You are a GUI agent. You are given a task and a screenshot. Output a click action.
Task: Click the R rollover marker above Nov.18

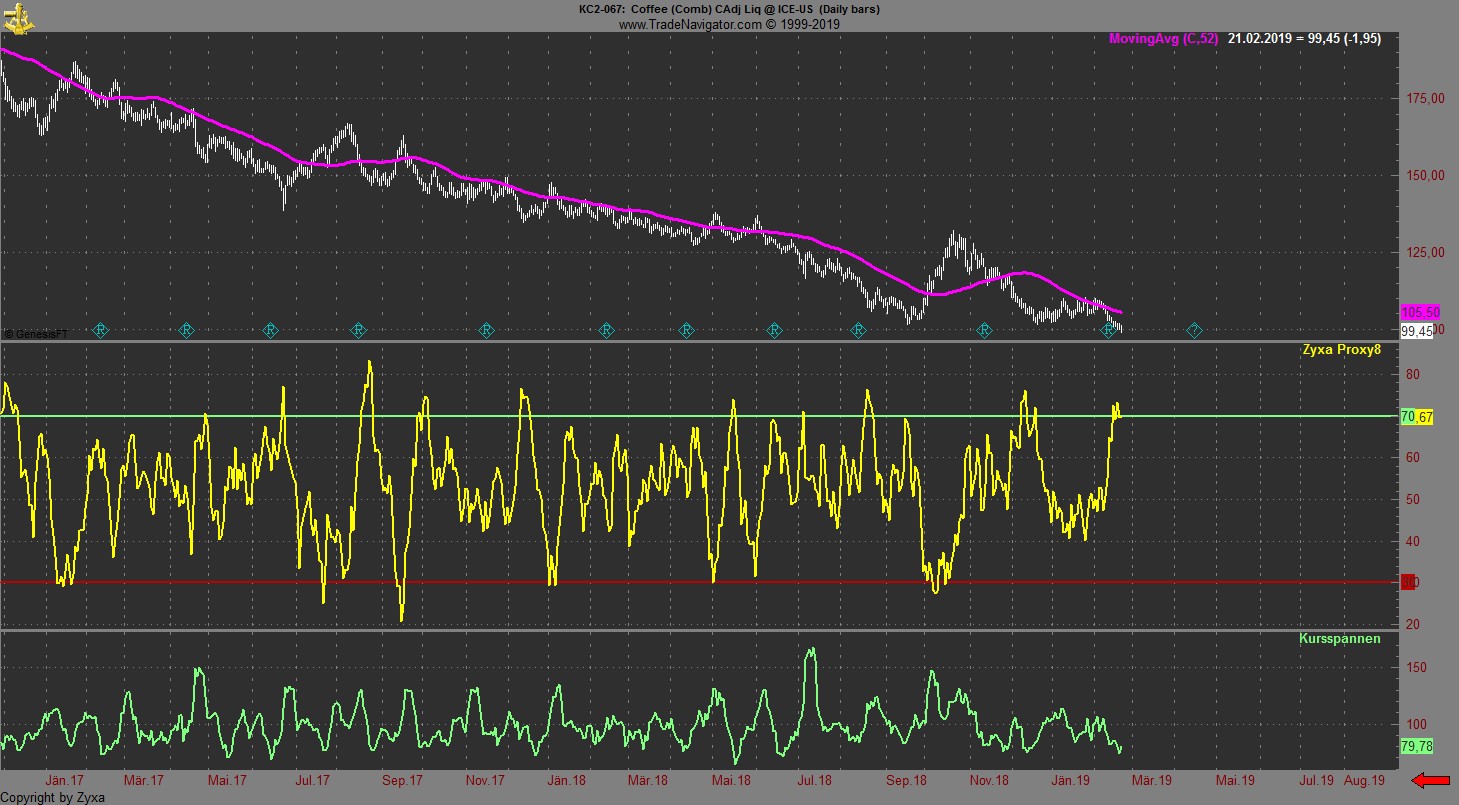pos(984,330)
